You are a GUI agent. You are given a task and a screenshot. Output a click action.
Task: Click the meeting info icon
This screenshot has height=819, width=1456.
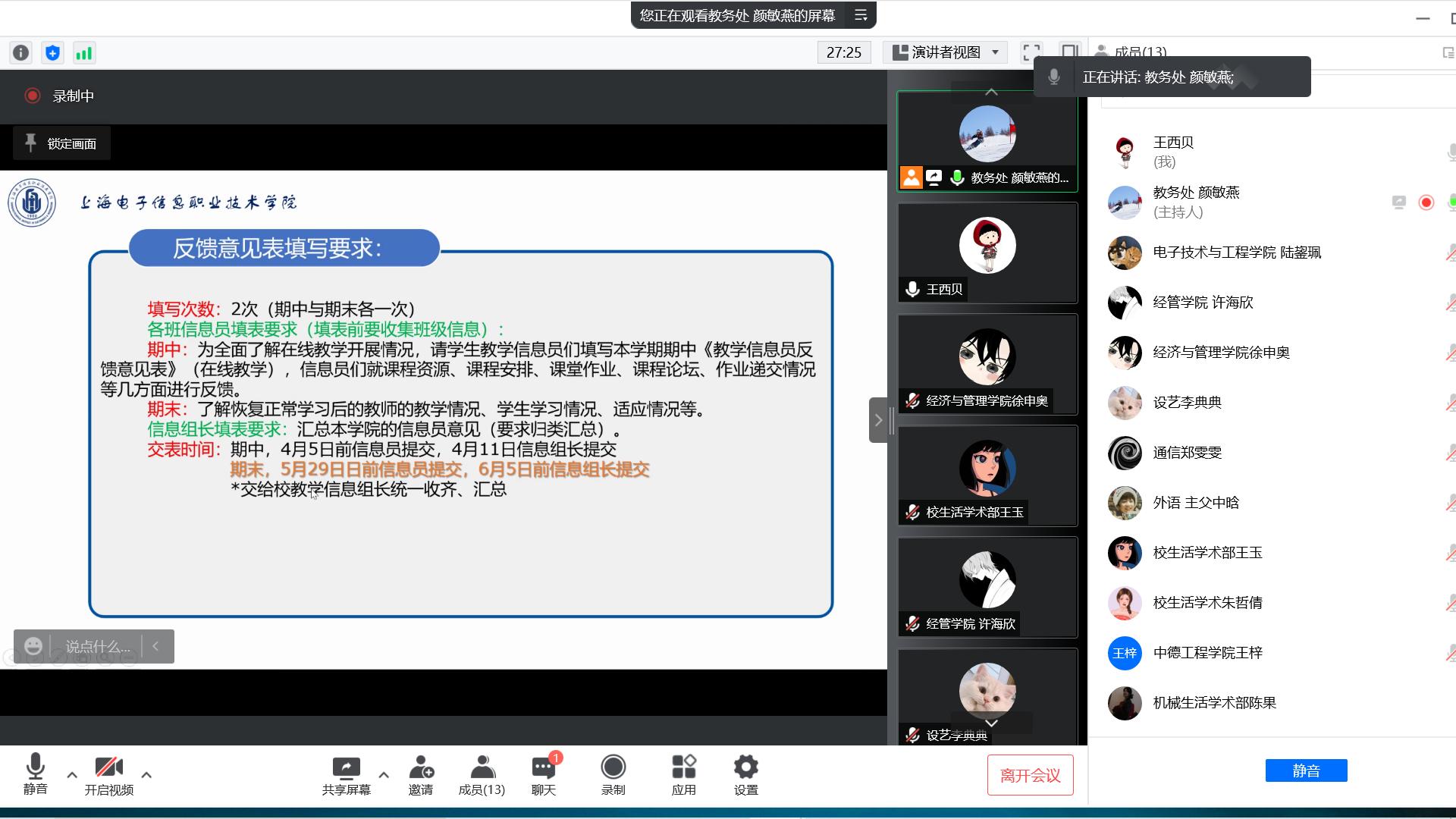(20, 52)
